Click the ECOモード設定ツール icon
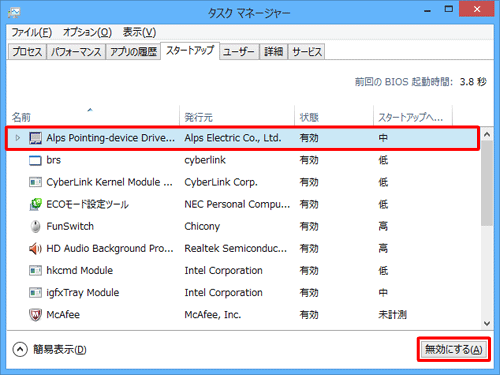500x375 pixels. pyautogui.click(x=35, y=204)
